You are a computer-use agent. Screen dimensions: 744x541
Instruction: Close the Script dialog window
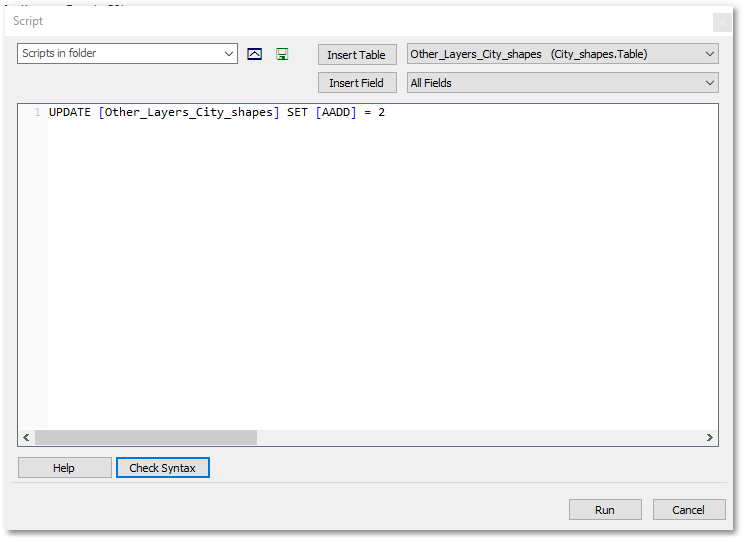coord(722,22)
